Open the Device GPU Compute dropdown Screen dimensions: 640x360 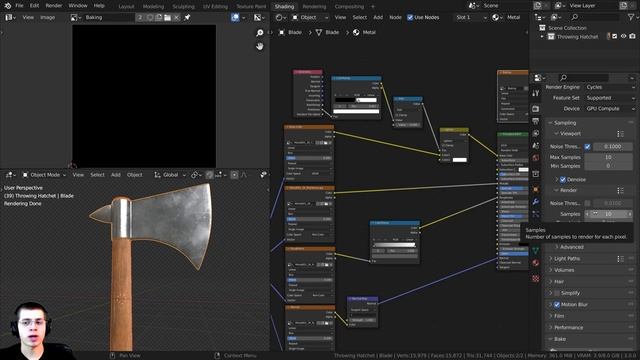(610, 109)
